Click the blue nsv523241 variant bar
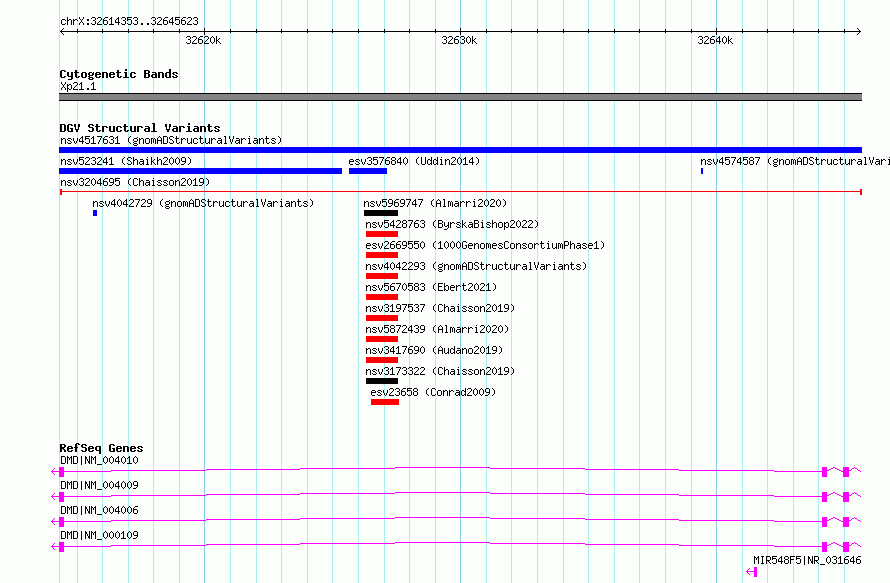This screenshot has height=583, width=890. (200, 171)
